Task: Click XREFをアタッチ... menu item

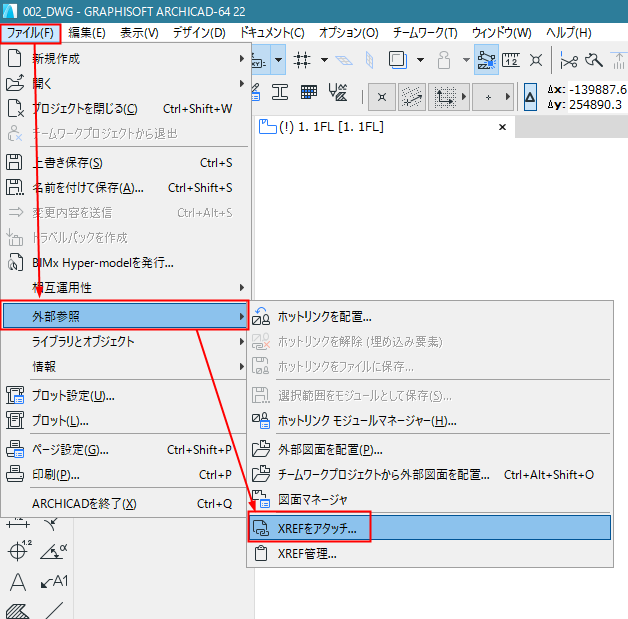Action: [430, 529]
